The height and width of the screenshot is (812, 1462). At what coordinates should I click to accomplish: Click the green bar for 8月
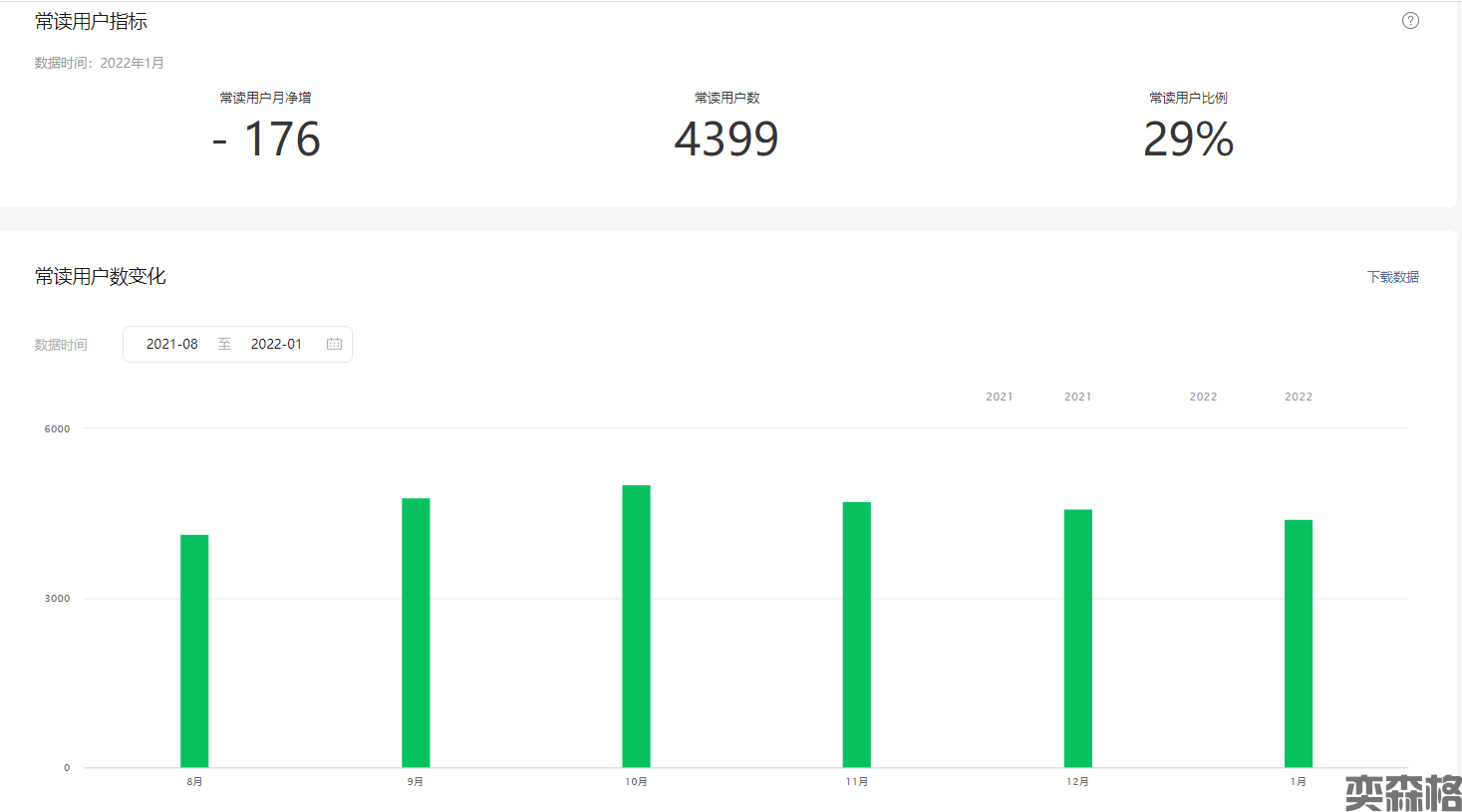(x=194, y=651)
